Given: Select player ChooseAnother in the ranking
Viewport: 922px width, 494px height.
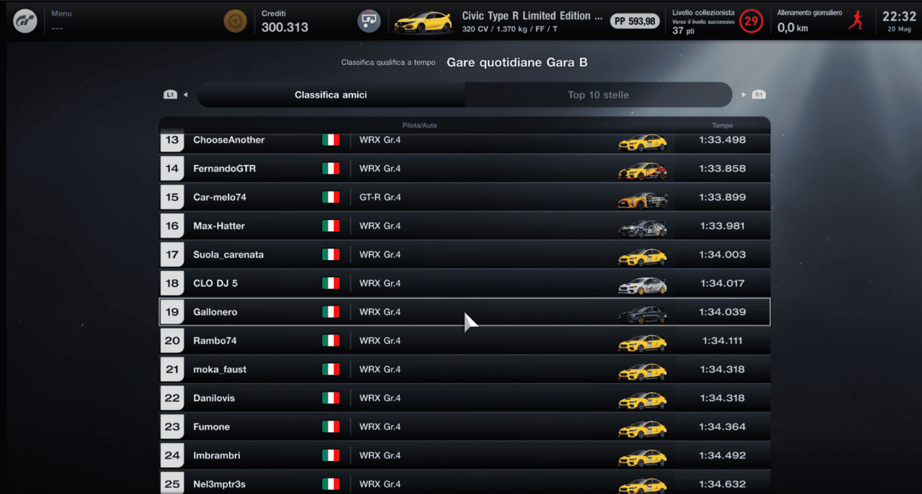Looking at the screenshot, I should click(x=229, y=140).
